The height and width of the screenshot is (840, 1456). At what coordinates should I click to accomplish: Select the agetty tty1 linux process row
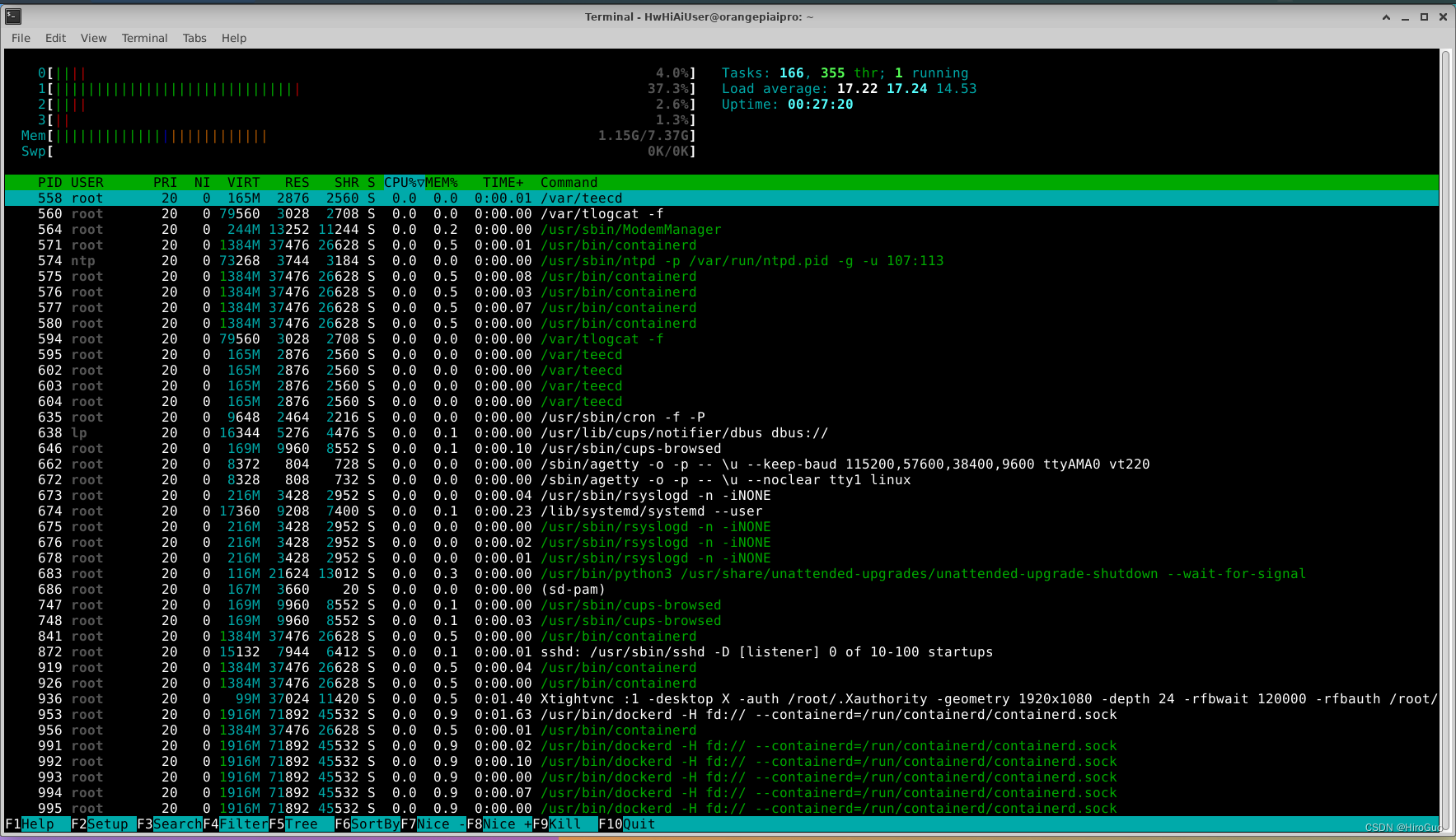(721, 480)
